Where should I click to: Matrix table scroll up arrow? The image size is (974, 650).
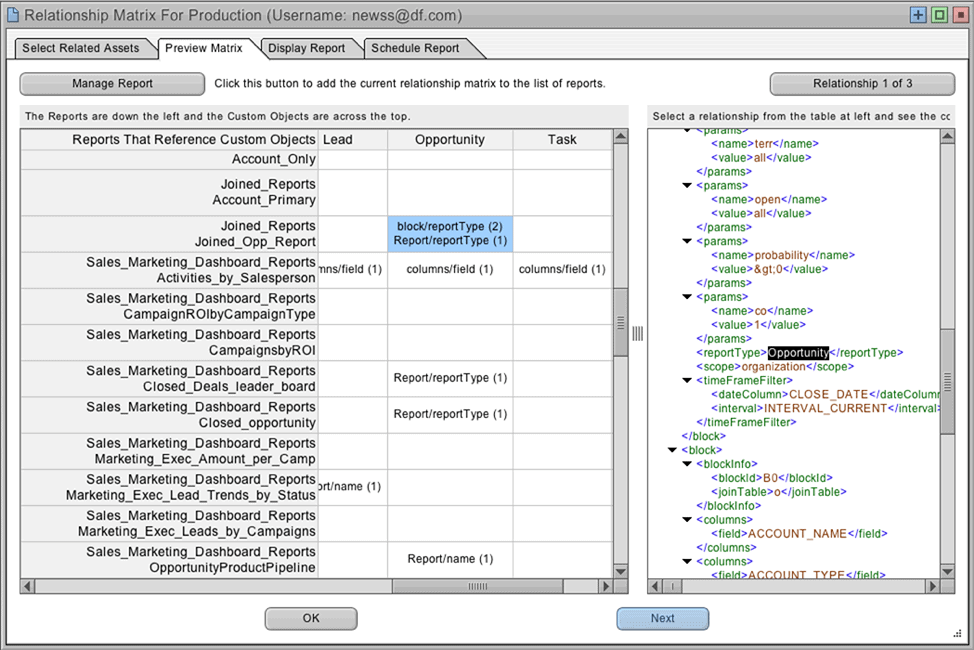coord(621,137)
